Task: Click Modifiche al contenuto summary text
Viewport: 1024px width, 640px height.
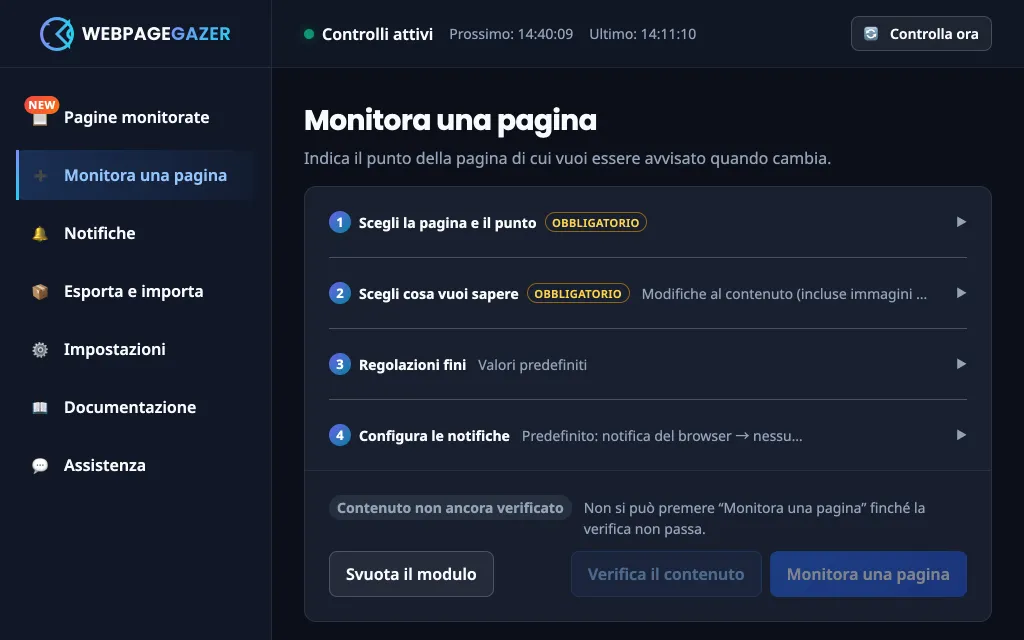Action: (x=784, y=294)
